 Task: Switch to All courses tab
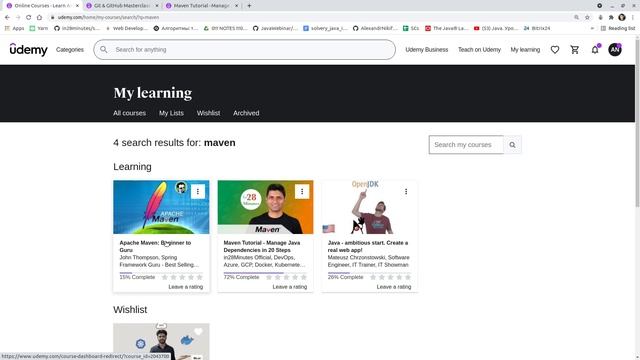coord(129,113)
